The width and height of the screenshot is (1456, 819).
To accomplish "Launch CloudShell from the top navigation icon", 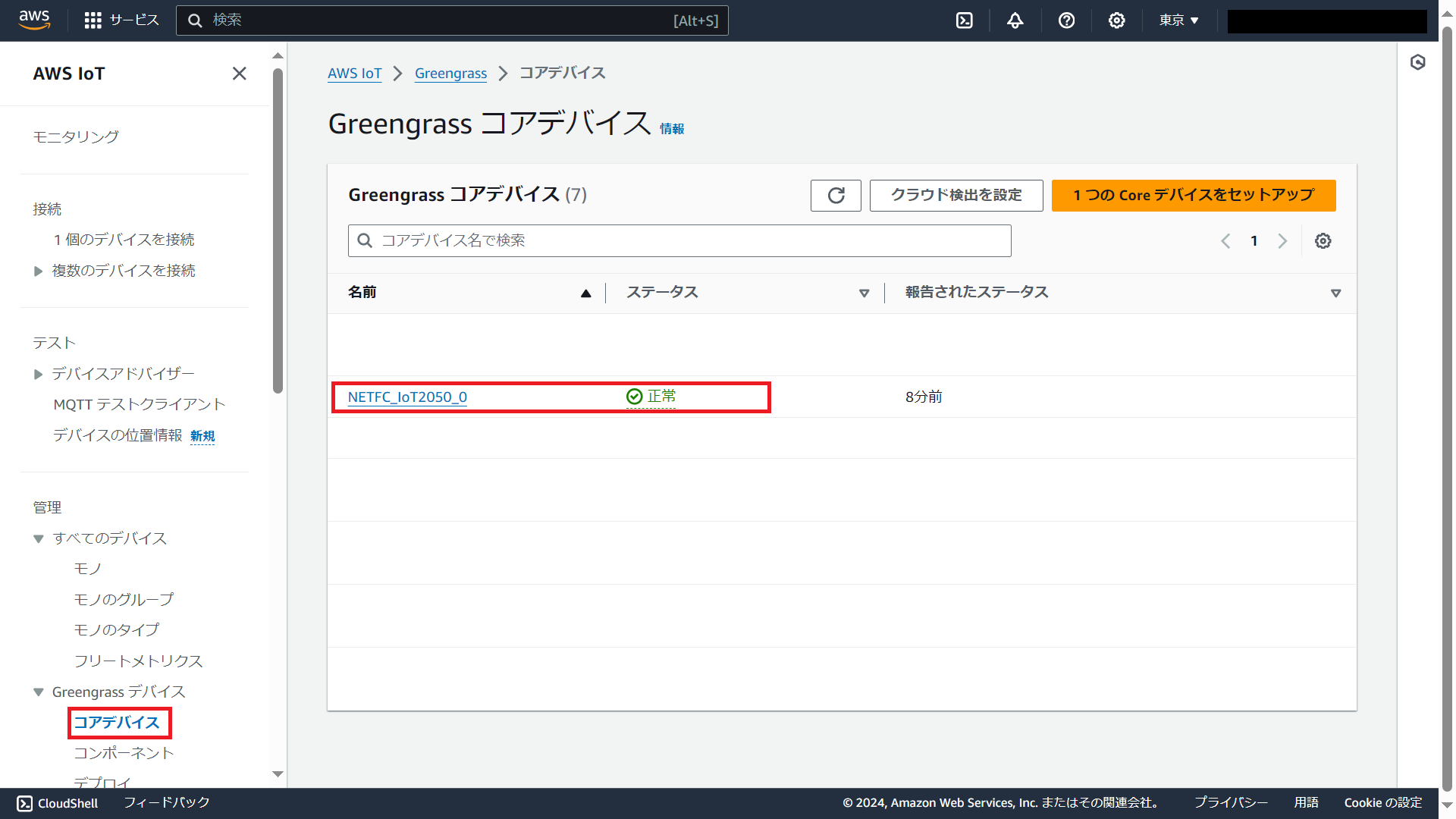I will pyautogui.click(x=964, y=20).
